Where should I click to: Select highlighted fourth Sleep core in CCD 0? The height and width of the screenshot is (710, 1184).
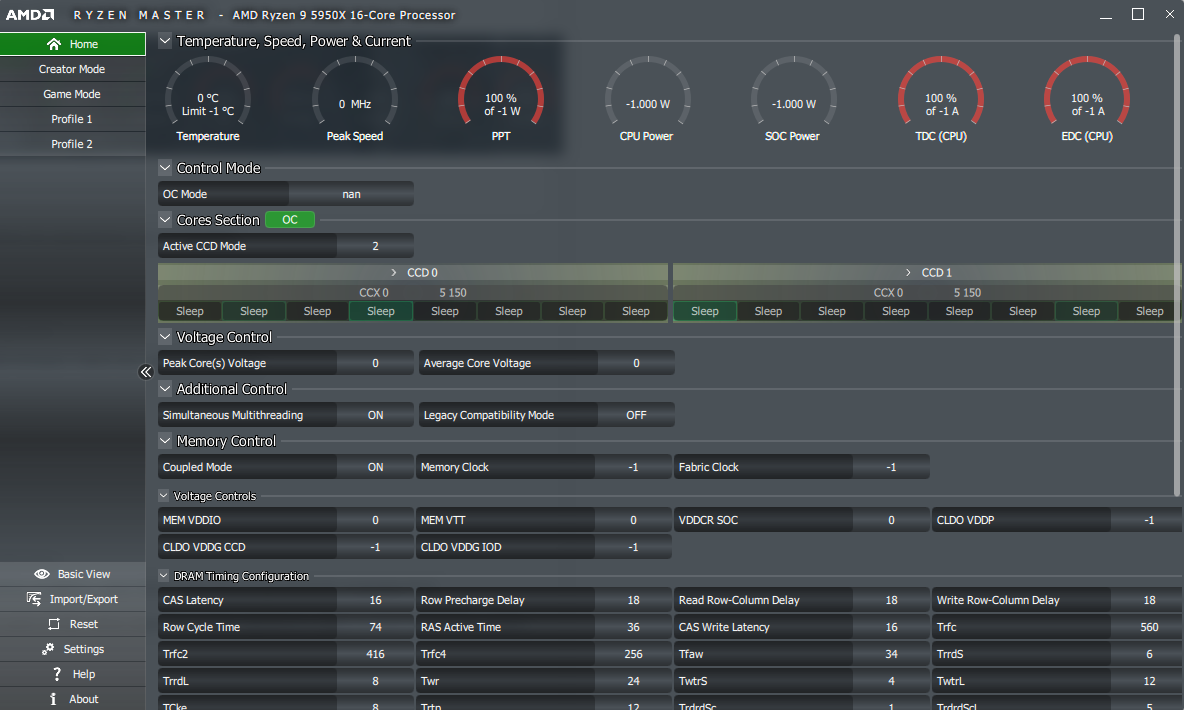pos(381,311)
